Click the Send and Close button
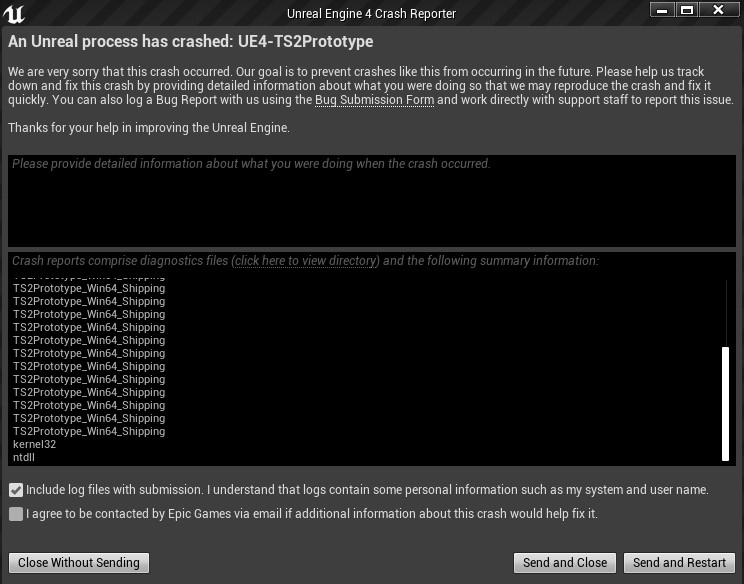Screen dimensions: 744x584 [565, 562]
